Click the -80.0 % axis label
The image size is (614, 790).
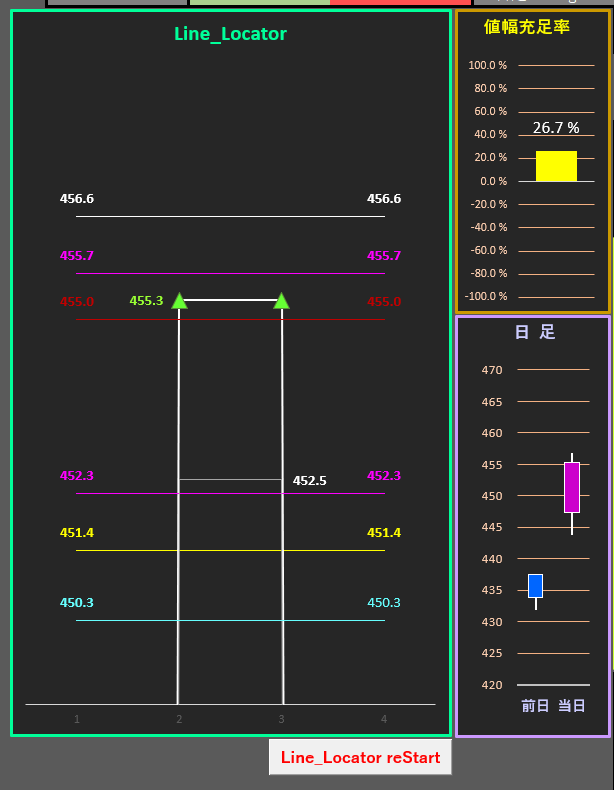click(489, 273)
